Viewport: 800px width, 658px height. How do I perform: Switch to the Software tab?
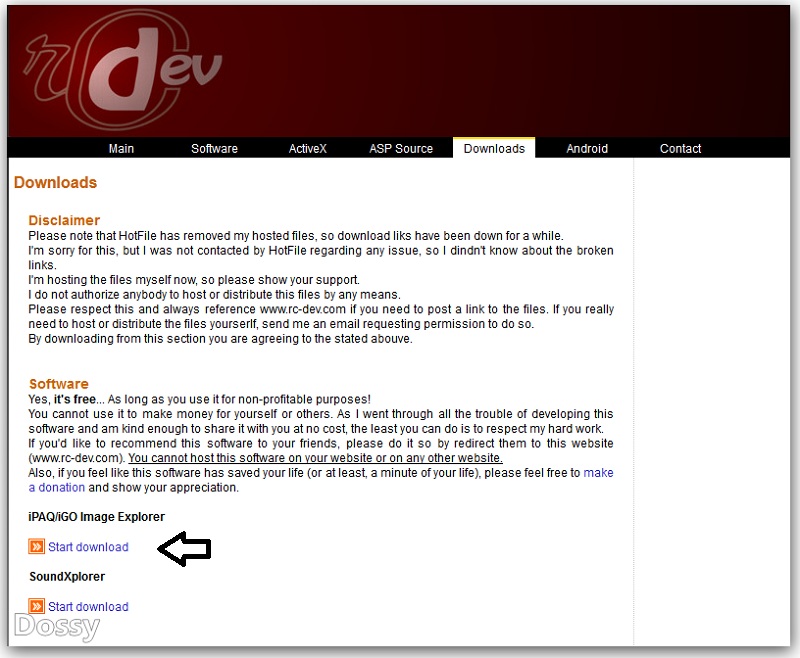click(214, 148)
